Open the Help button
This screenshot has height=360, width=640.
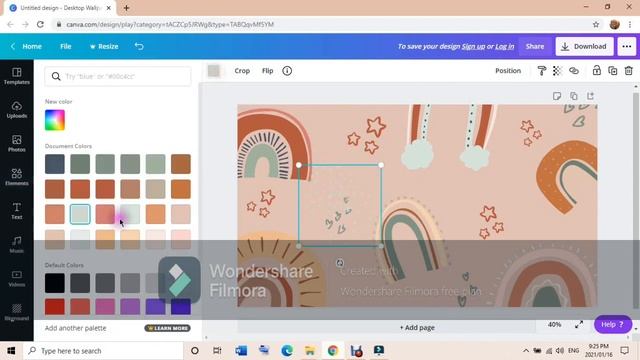click(613, 324)
